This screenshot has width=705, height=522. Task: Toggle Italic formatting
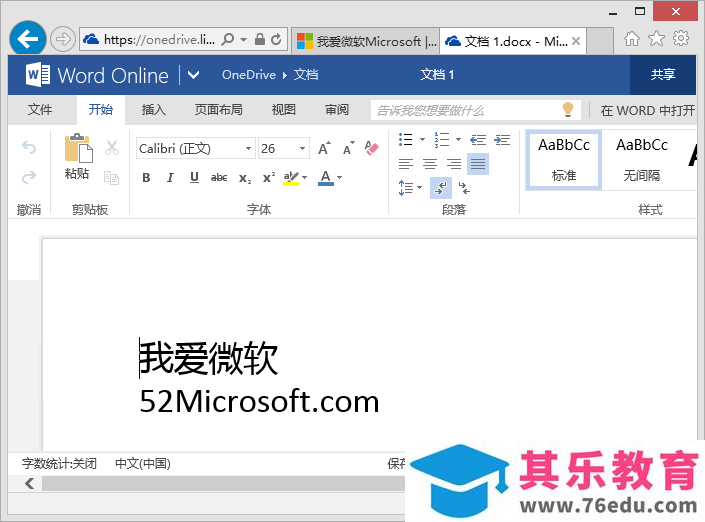(x=170, y=178)
